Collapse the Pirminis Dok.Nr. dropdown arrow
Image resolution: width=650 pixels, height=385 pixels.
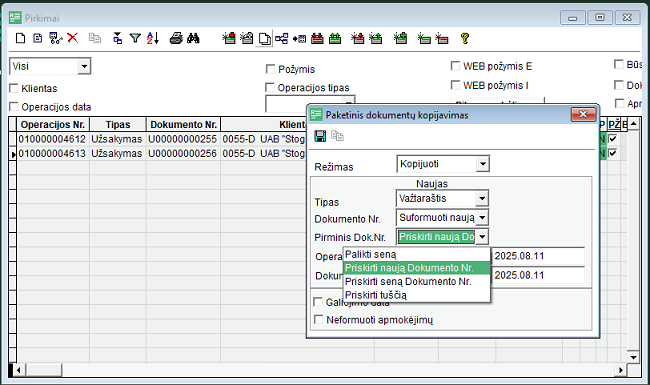(482, 237)
